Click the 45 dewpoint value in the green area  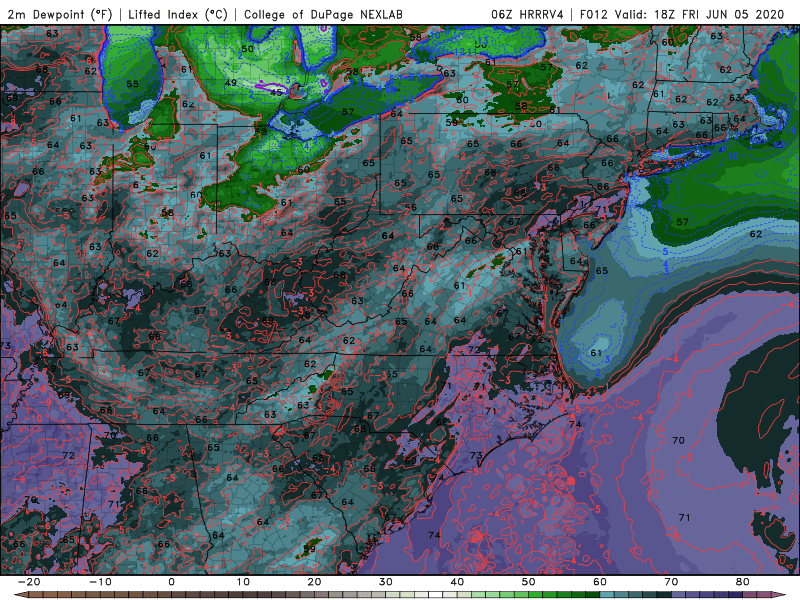click(276, 92)
